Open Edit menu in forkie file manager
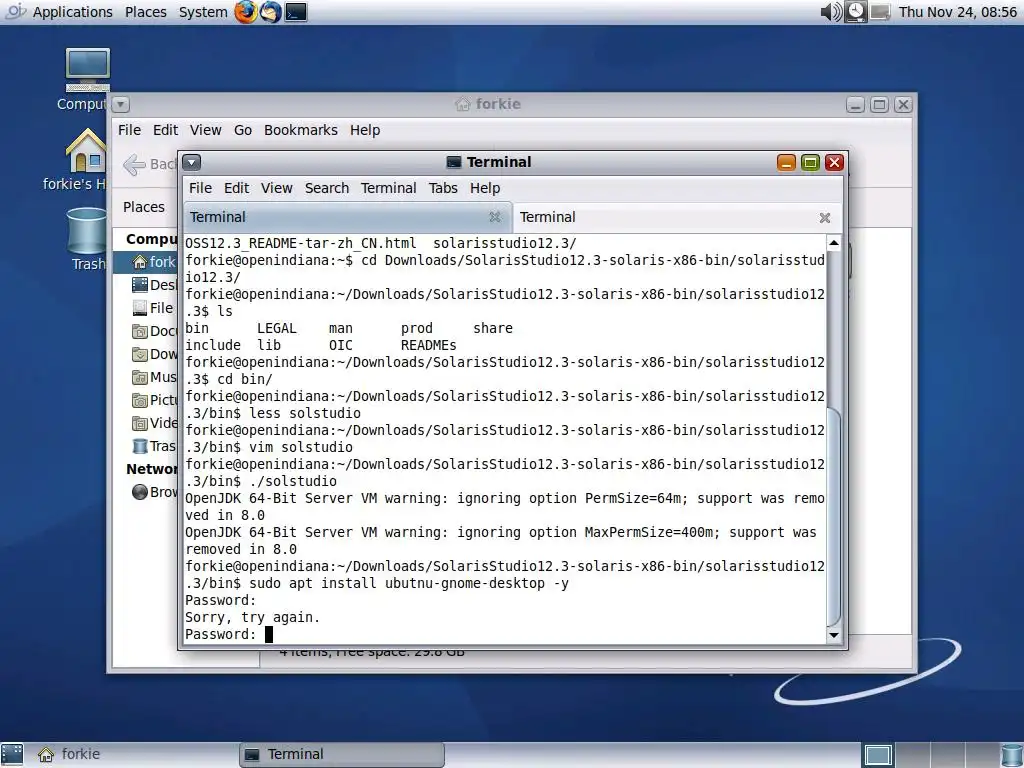 click(x=165, y=130)
